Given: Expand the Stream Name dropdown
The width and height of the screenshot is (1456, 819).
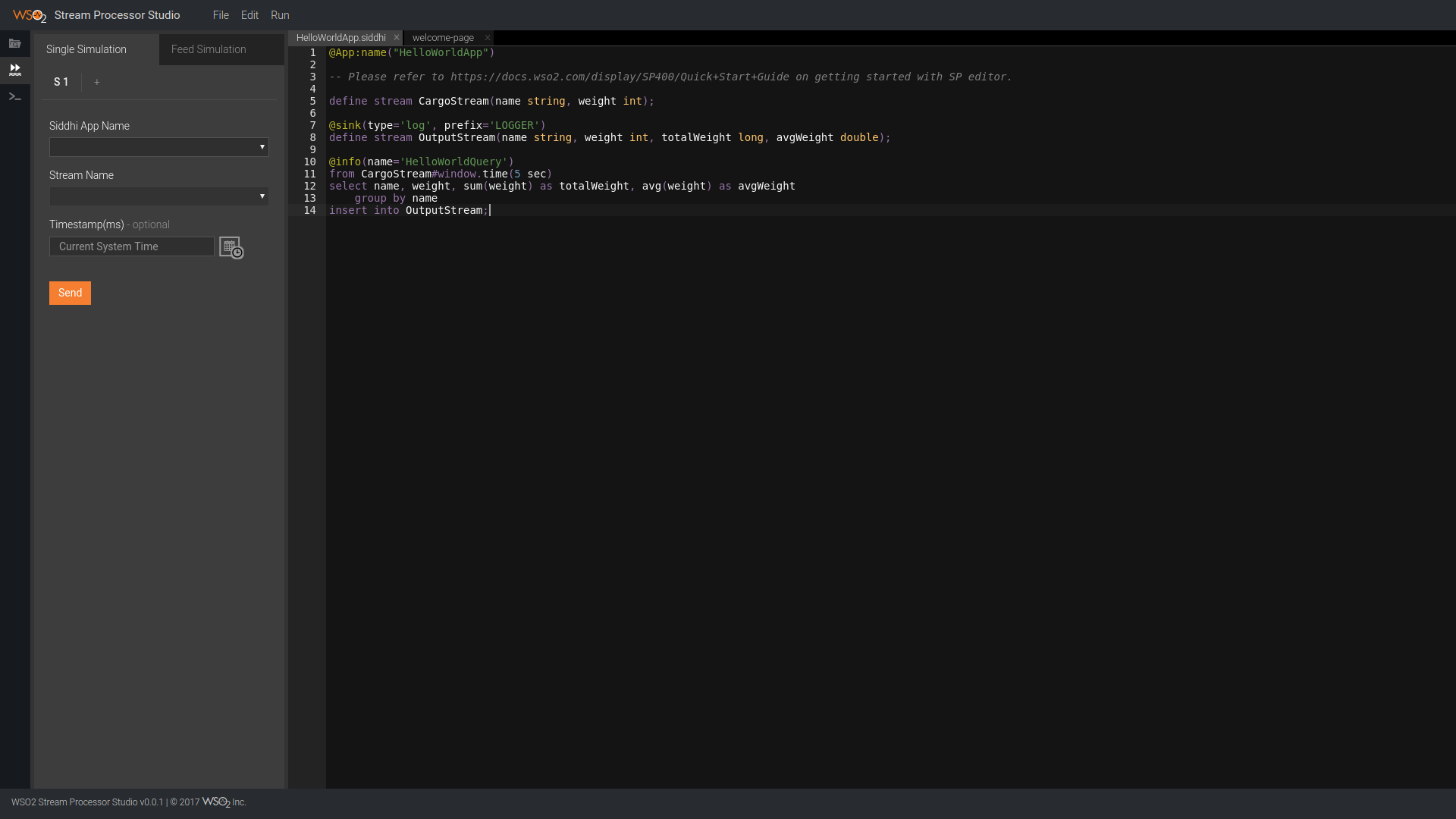Looking at the screenshot, I should pyautogui.click(x=159, y=196).
